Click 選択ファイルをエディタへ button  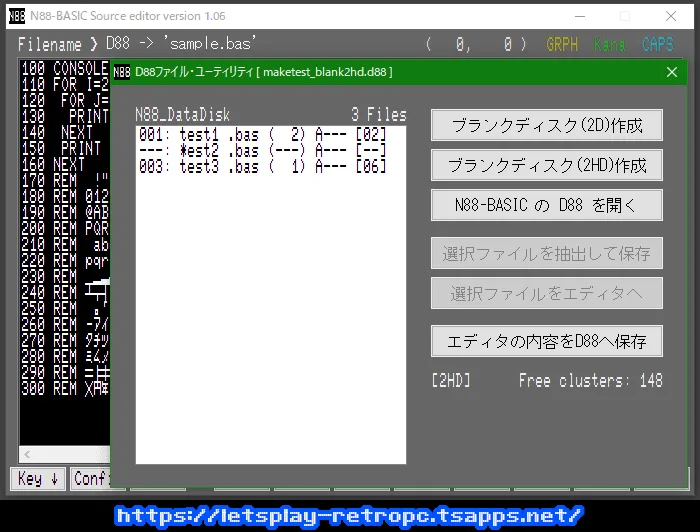pyautogui.click(x=546, y=293)
